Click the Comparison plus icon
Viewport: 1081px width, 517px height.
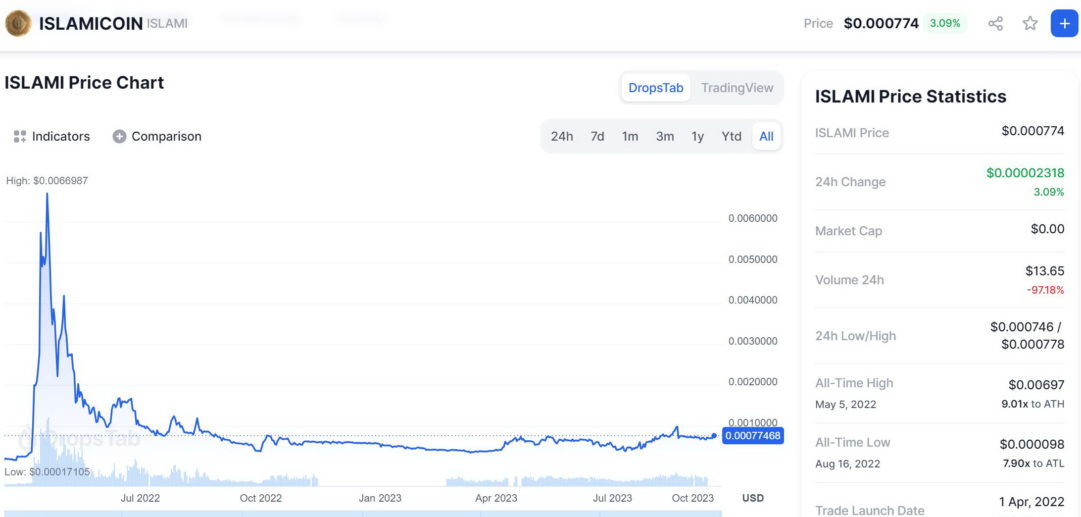[119, 136]
